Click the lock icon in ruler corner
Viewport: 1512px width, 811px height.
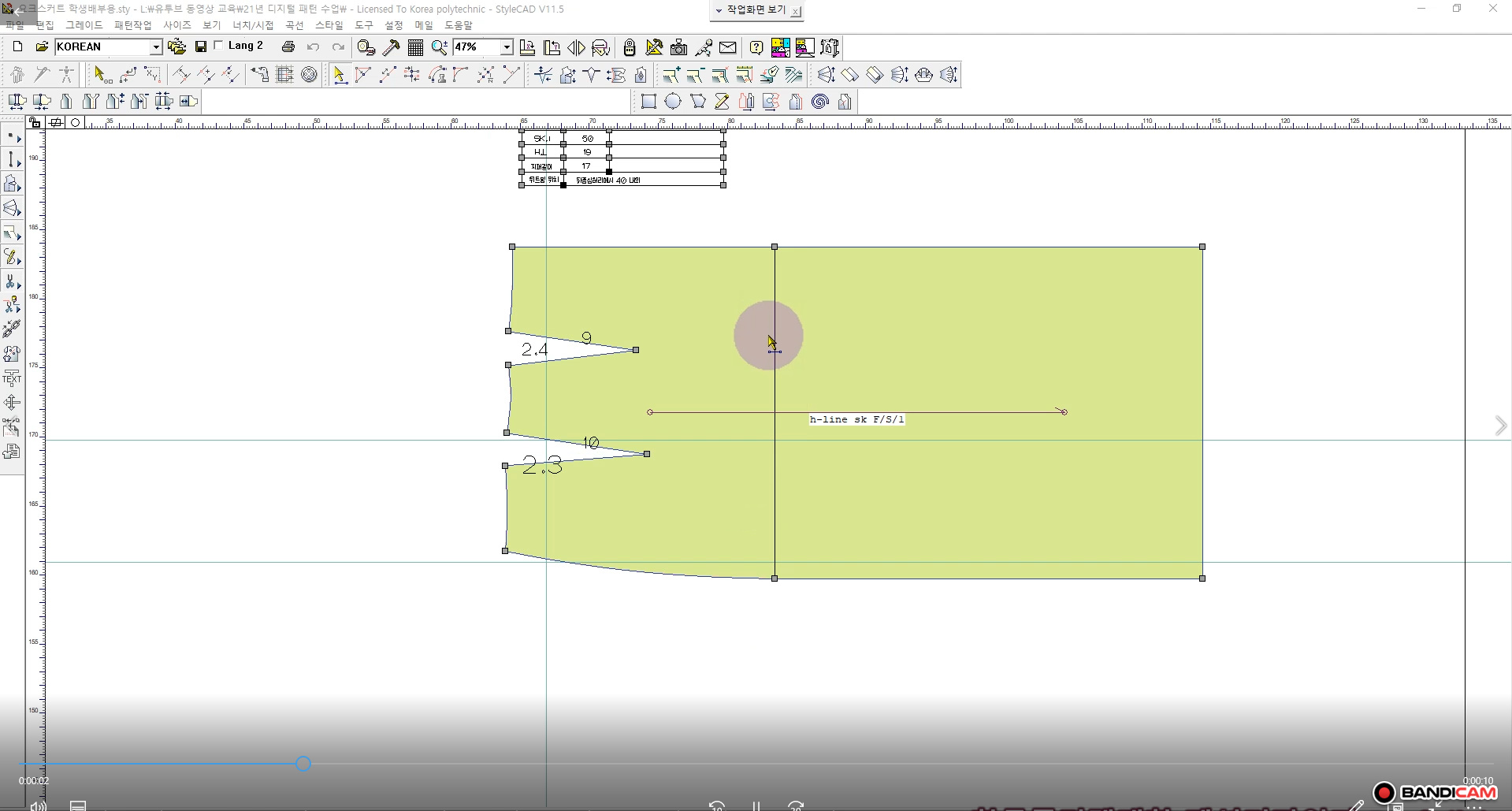pos(35,122)
